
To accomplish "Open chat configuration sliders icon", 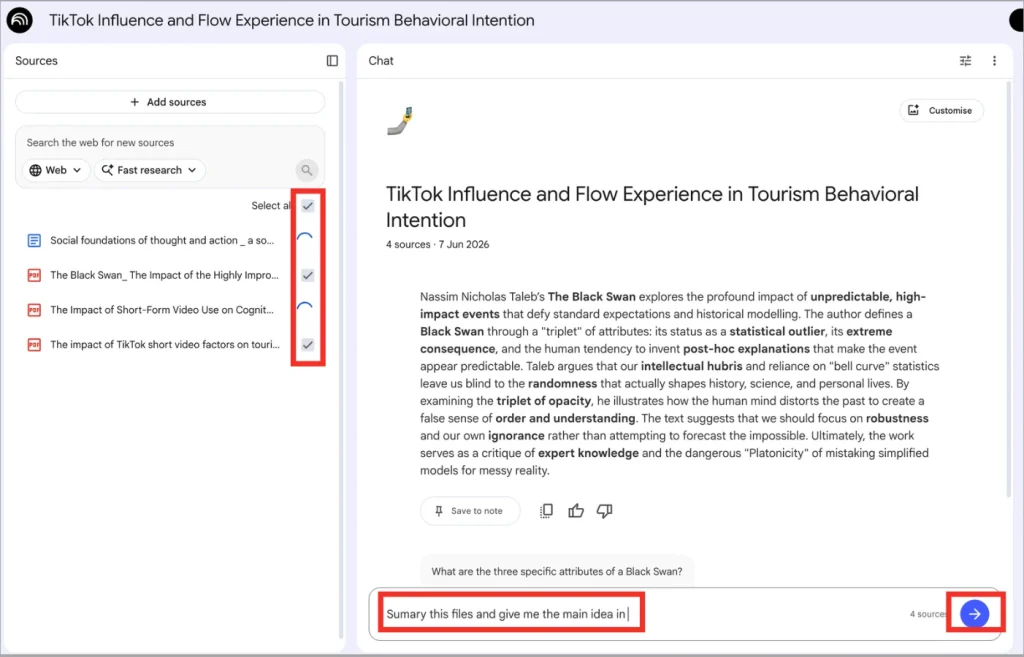I will (965, 61).
